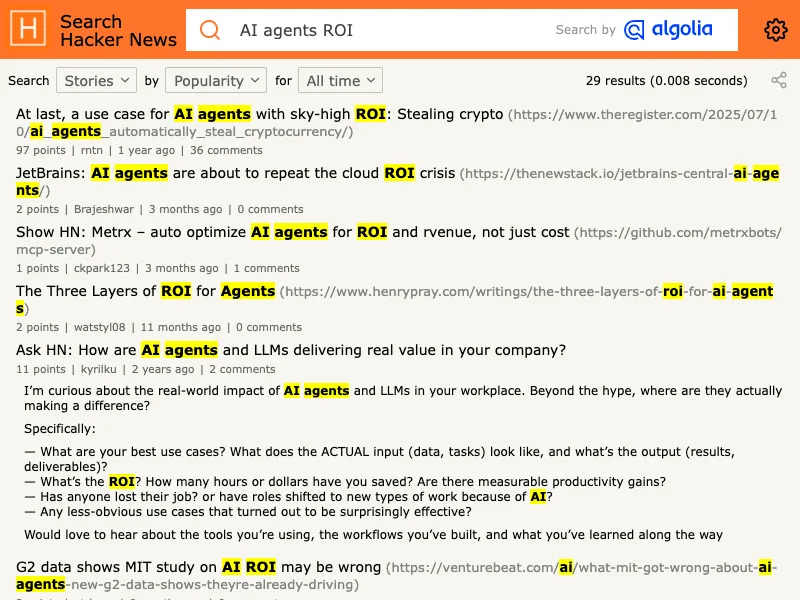Open G2 data shows MIT study story
The width and height of the screenshot is (800, 600).
(x=198, y=567)
